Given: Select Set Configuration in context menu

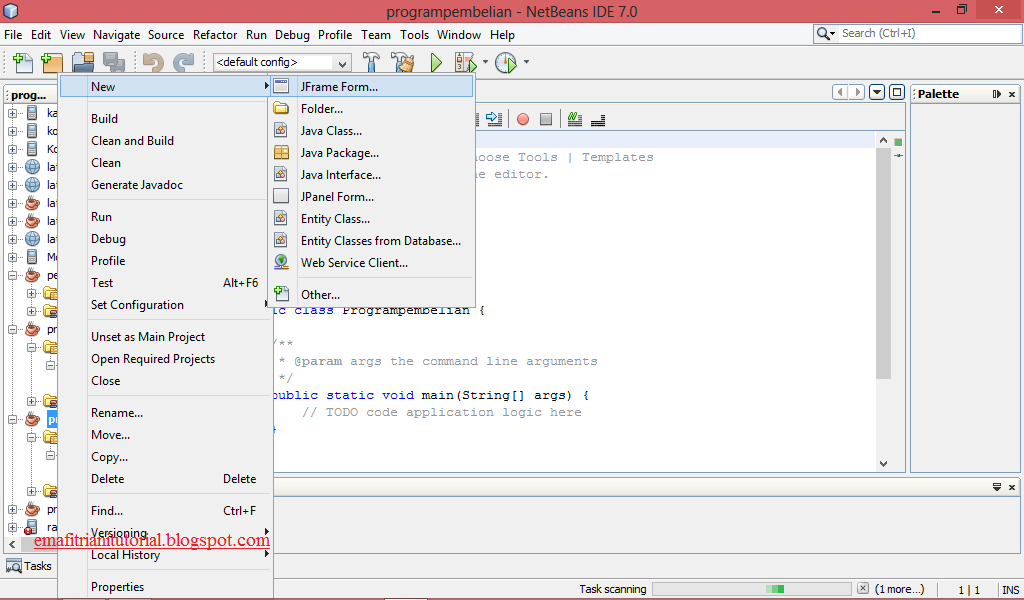Looking at the screenshot, I should [136, 304].
